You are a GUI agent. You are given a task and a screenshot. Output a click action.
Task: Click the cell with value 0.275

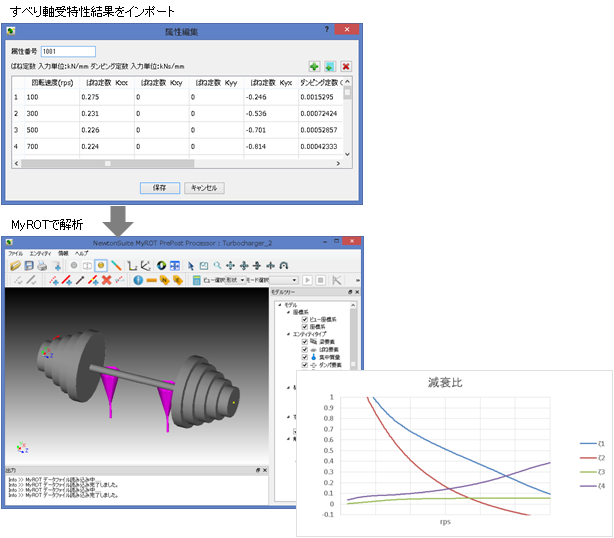click(x=107, y=97)
